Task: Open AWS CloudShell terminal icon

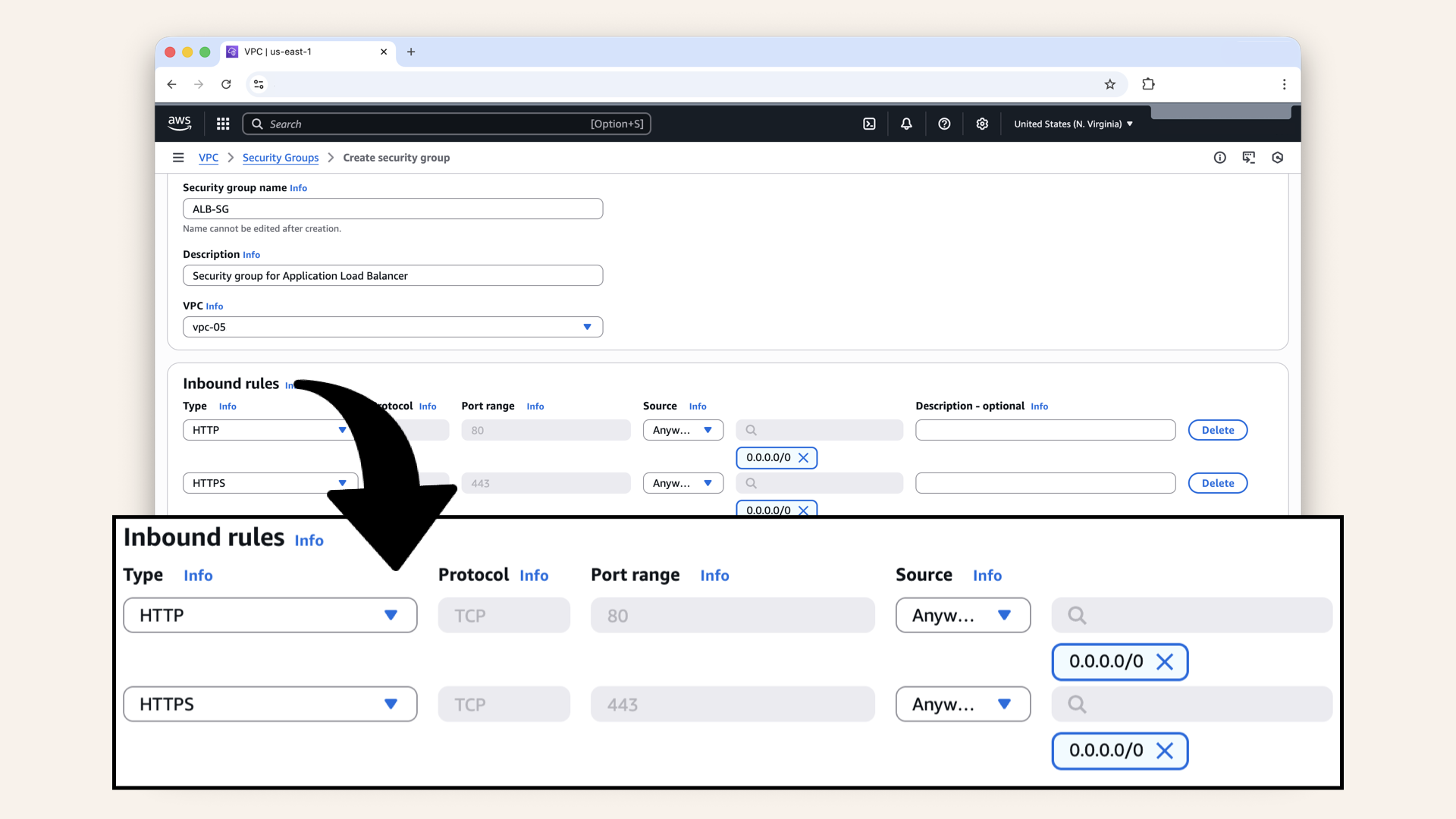Action: point(869,123)
